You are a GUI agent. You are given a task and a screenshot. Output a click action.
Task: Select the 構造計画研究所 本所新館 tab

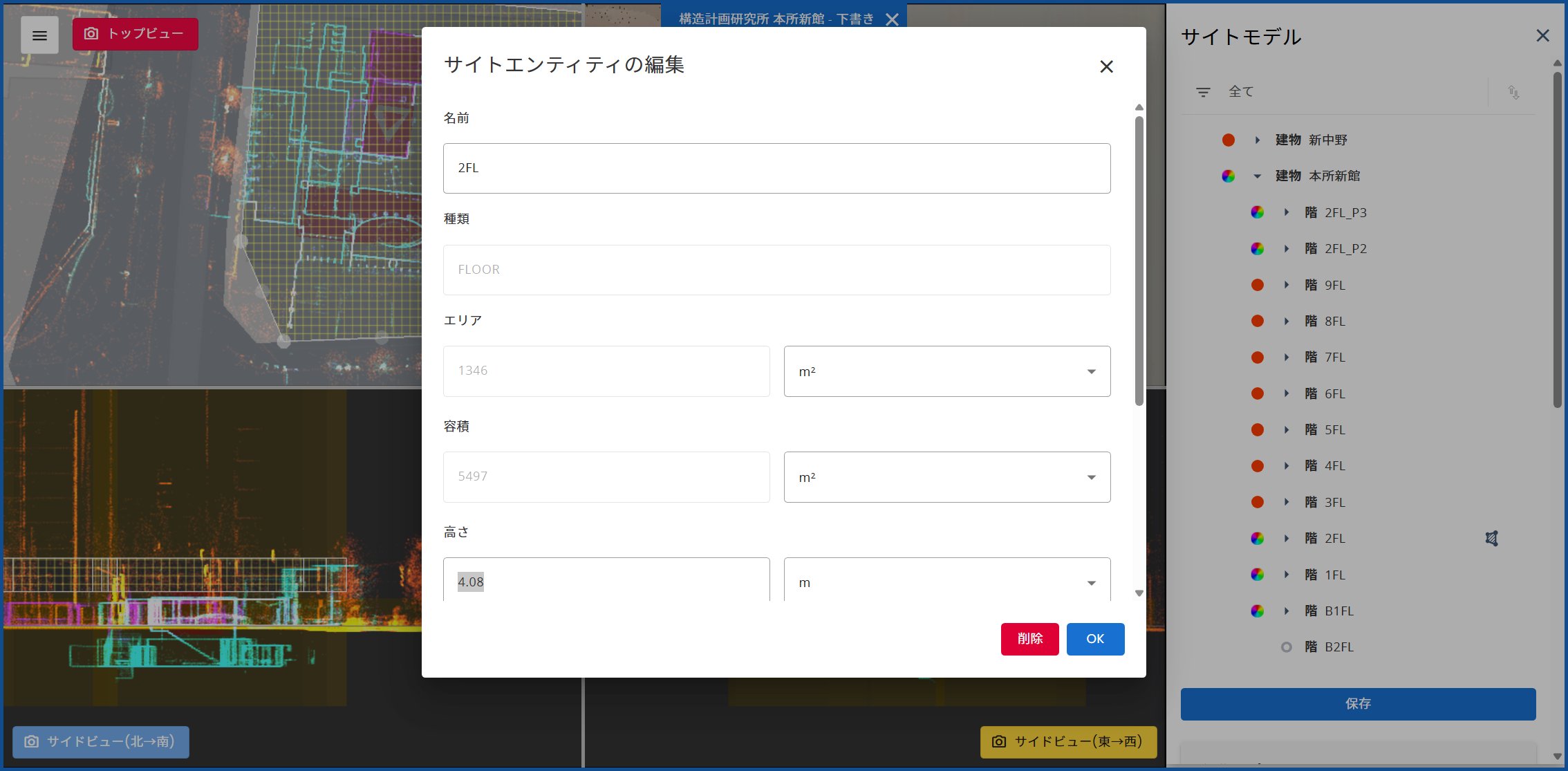coord(776,19)
